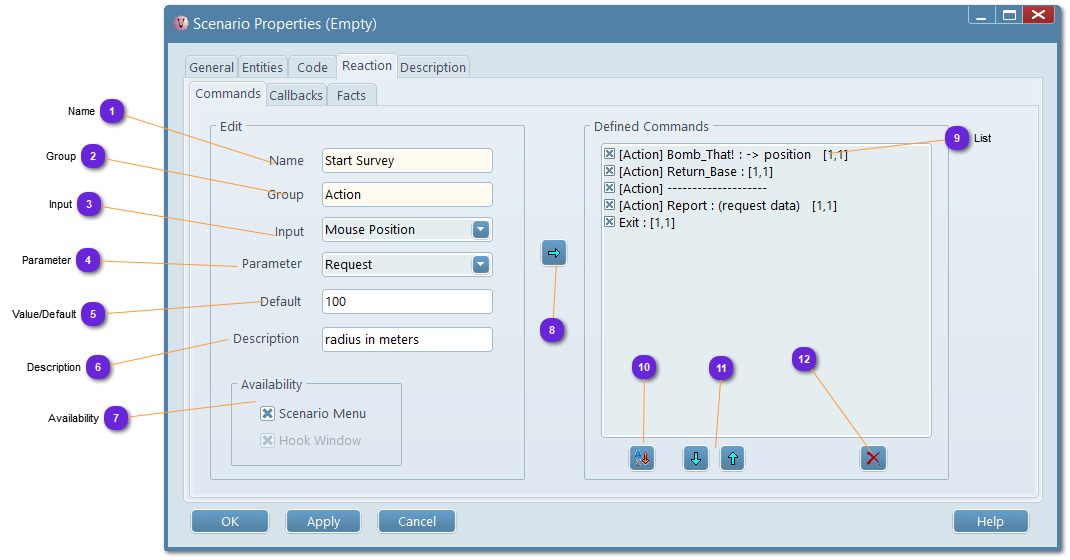
Task: Click the add command arrow button
Action: [x=554, y=254]
